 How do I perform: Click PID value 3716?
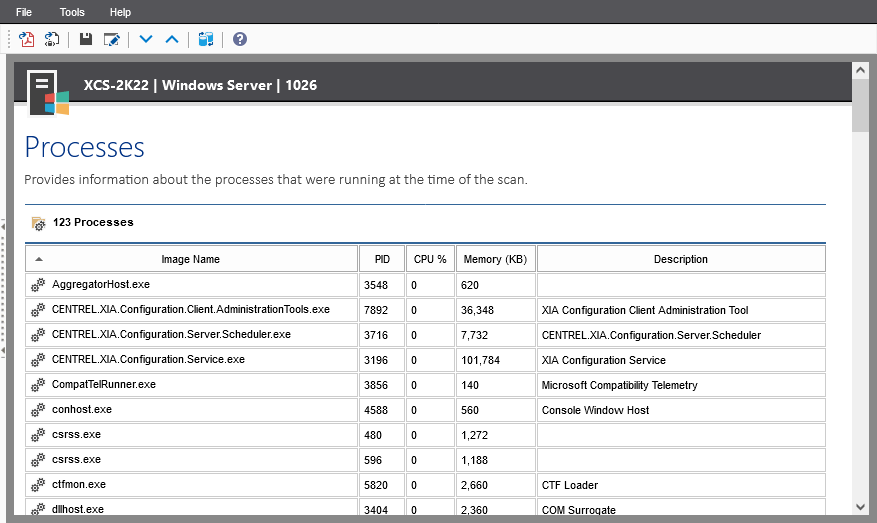click(x=376, y=335)
